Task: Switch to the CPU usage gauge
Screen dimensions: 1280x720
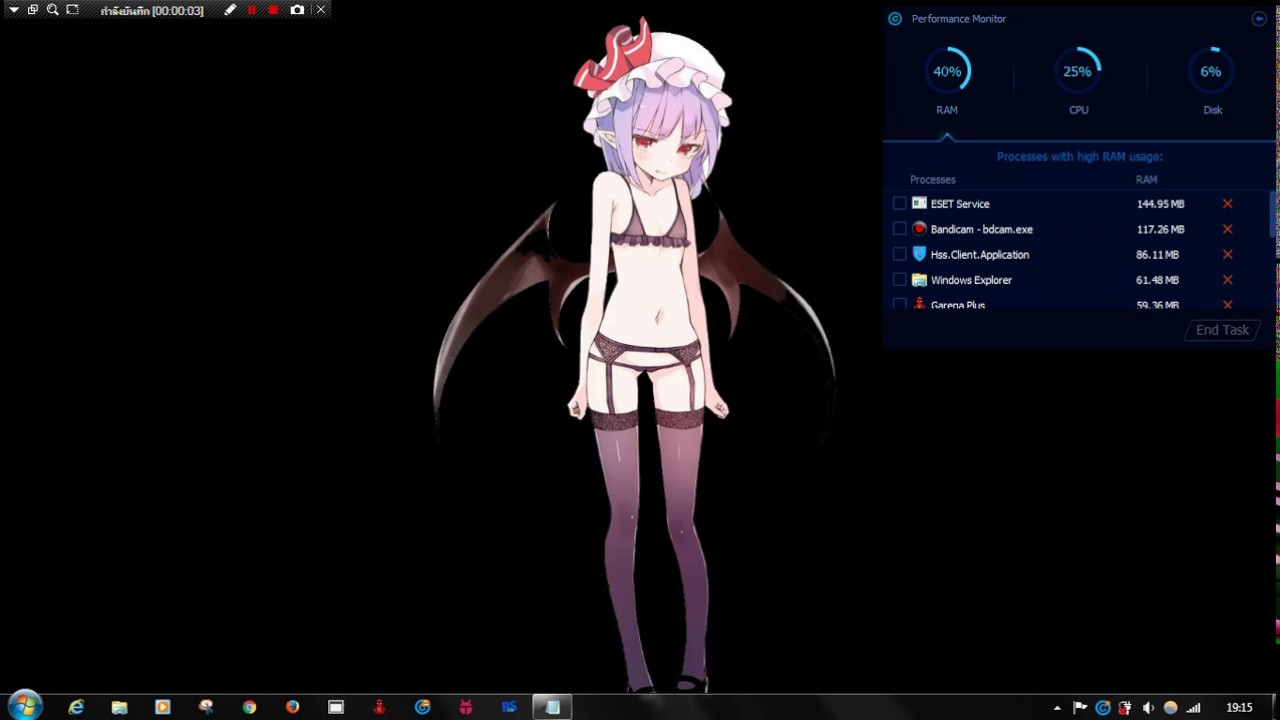Action: 1078,72
